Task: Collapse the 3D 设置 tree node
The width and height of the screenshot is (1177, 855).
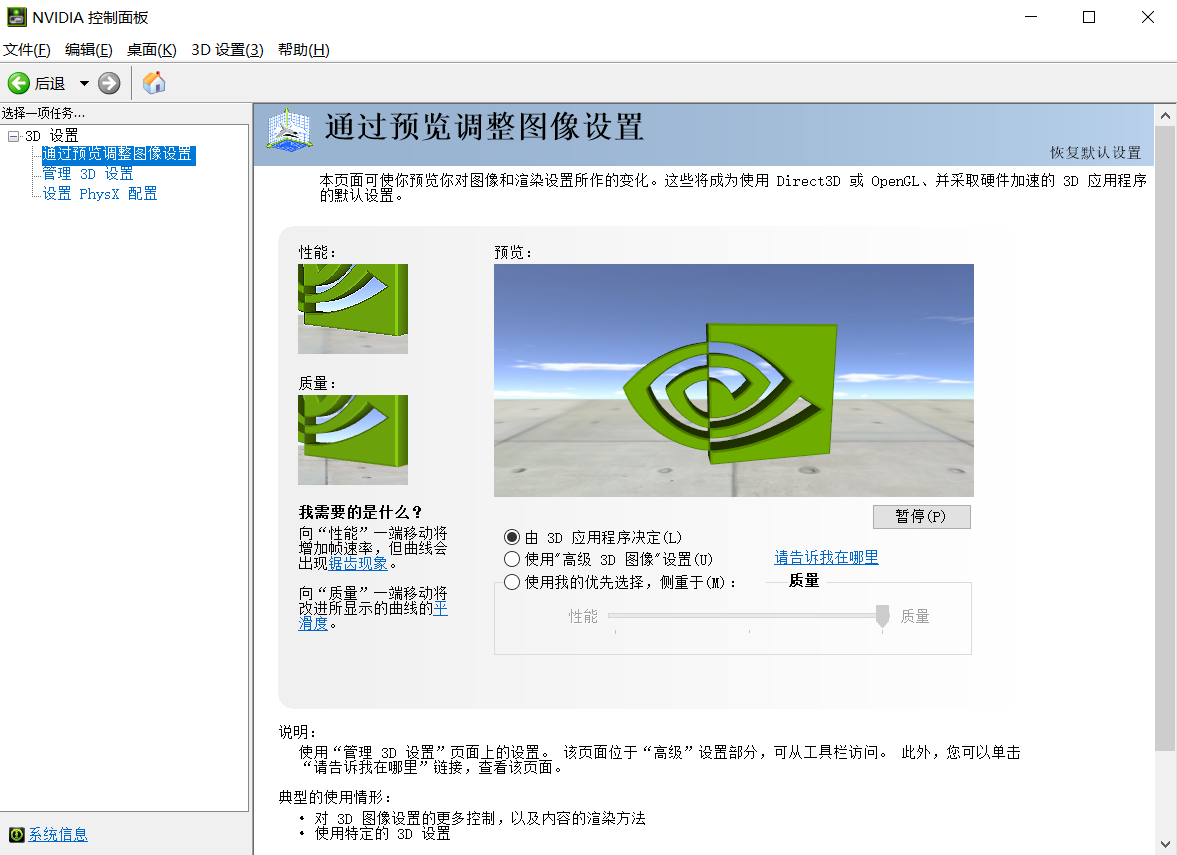Action: [13, 136]
